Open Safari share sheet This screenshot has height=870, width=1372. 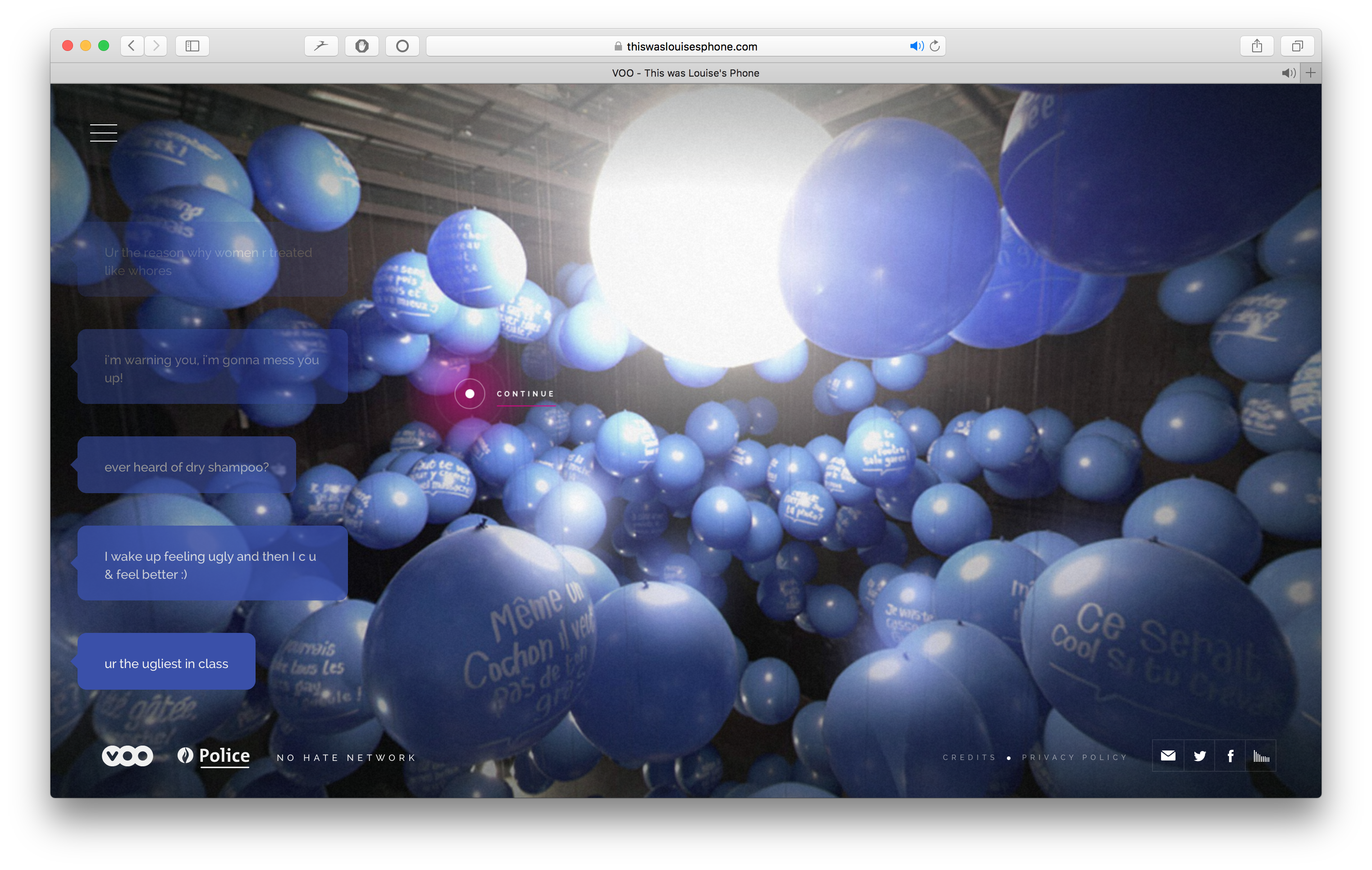point(1256,46)
